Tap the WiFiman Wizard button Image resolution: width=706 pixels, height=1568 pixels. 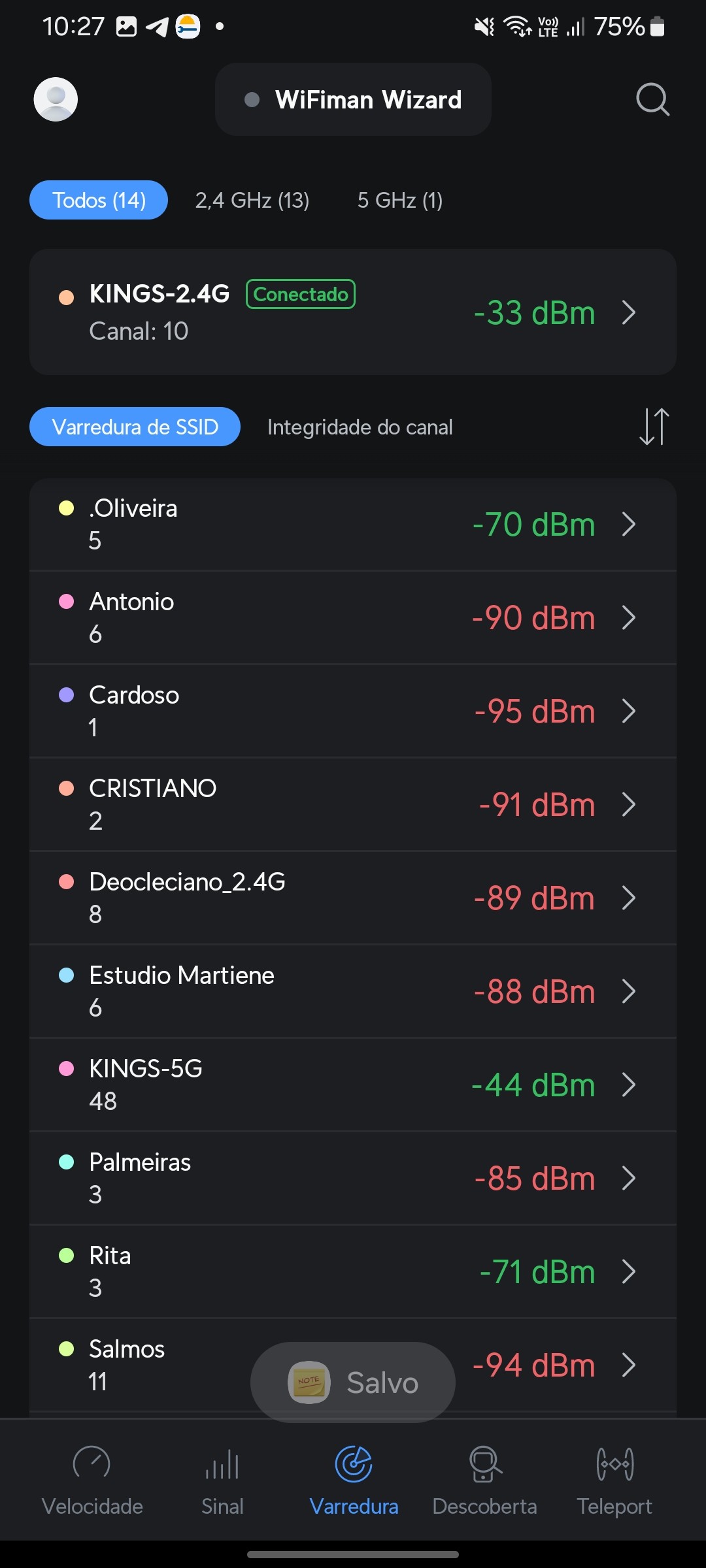pos(353,99)
